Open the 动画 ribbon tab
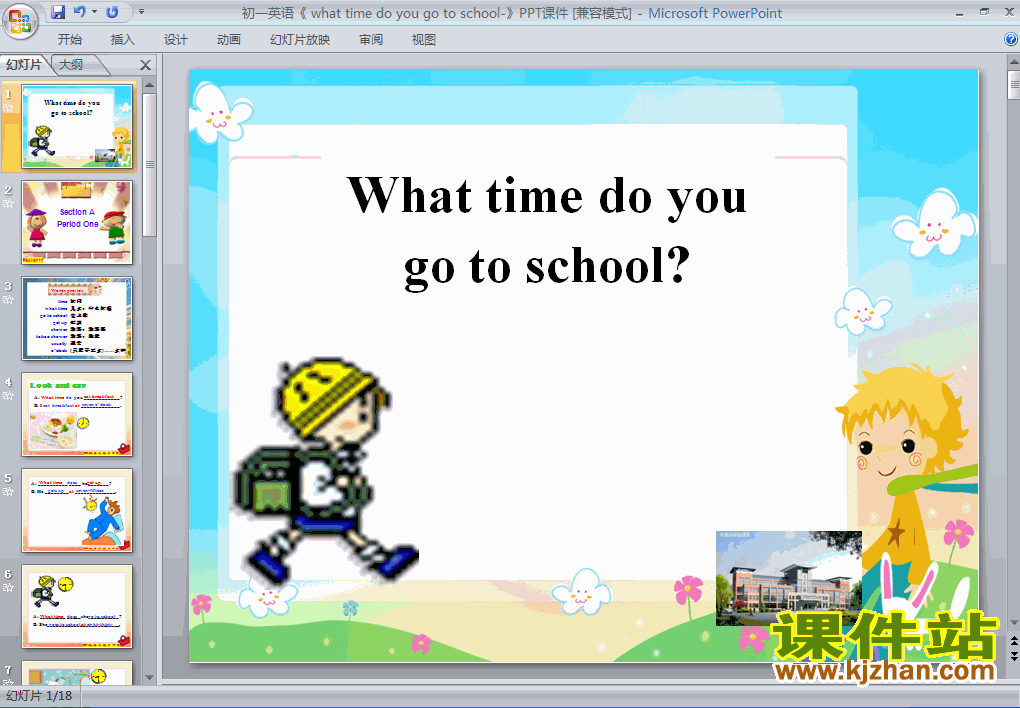Screen dimensions: 1020x708 [x=228, y=40]
